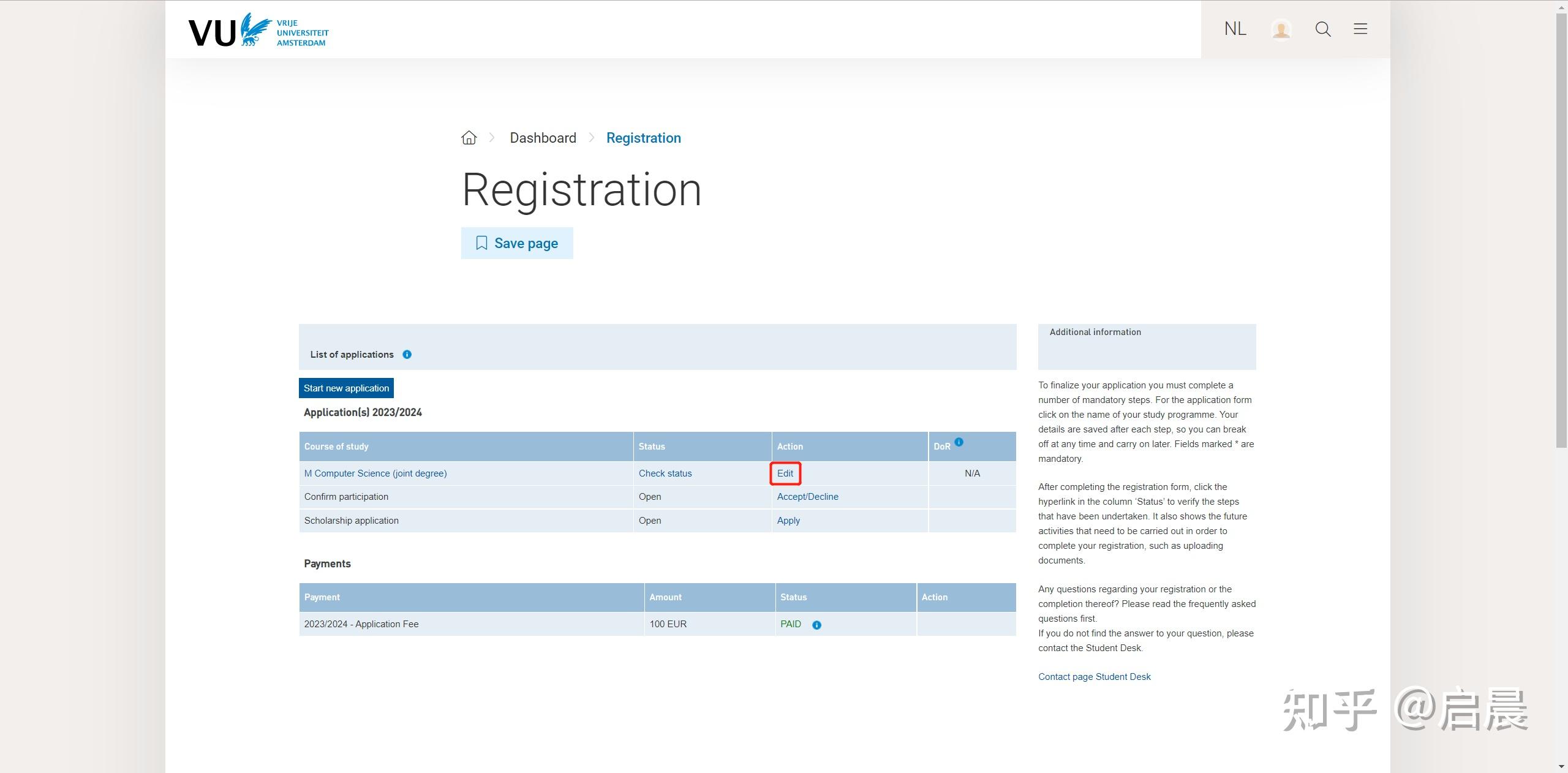The height and width of the screenshot is (773, 1568).
Task: Open the hamburger menu icon
Action: click(x=1360, y=29)
